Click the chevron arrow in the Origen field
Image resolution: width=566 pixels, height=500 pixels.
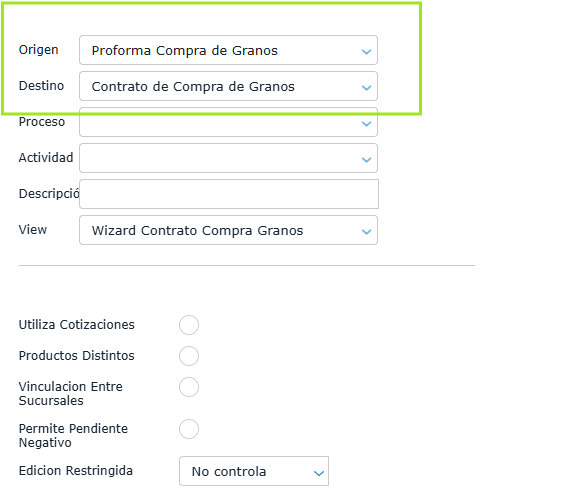366,52
